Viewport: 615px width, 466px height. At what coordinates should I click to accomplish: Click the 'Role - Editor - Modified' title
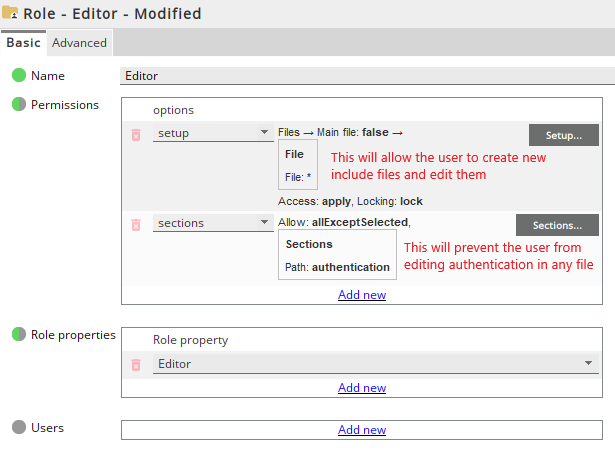[x=112, y=14]
